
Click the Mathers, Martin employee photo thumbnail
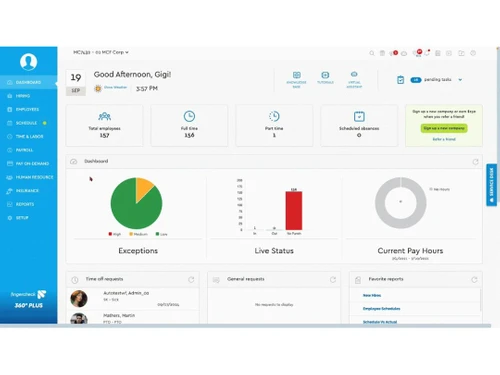(79, 319)
